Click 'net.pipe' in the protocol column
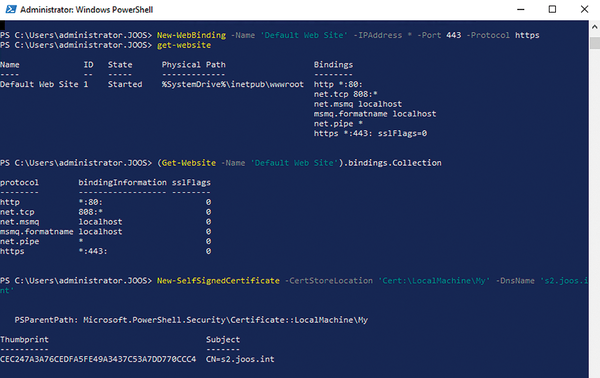 click(20, 241)
